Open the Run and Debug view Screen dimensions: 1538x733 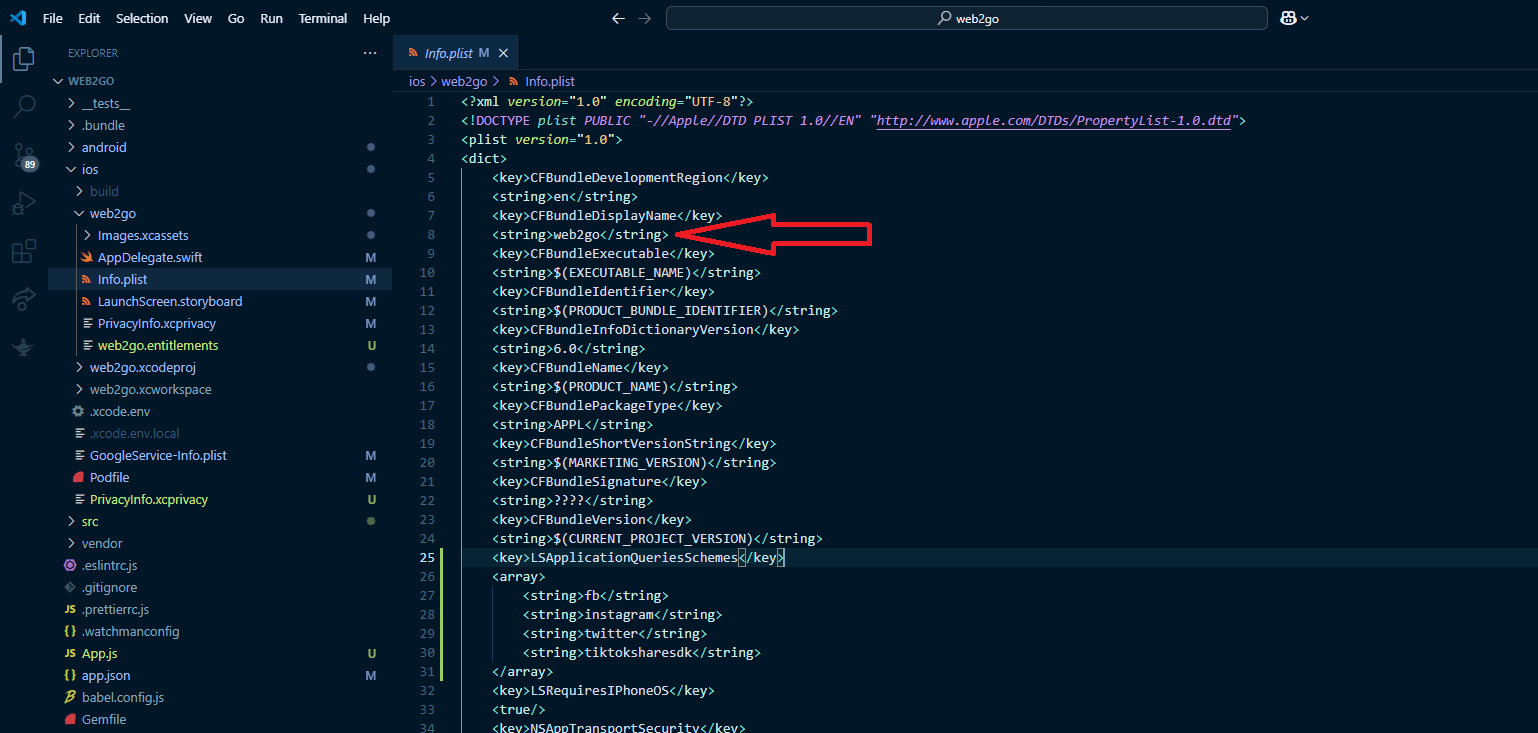click(x=24, y=203)
